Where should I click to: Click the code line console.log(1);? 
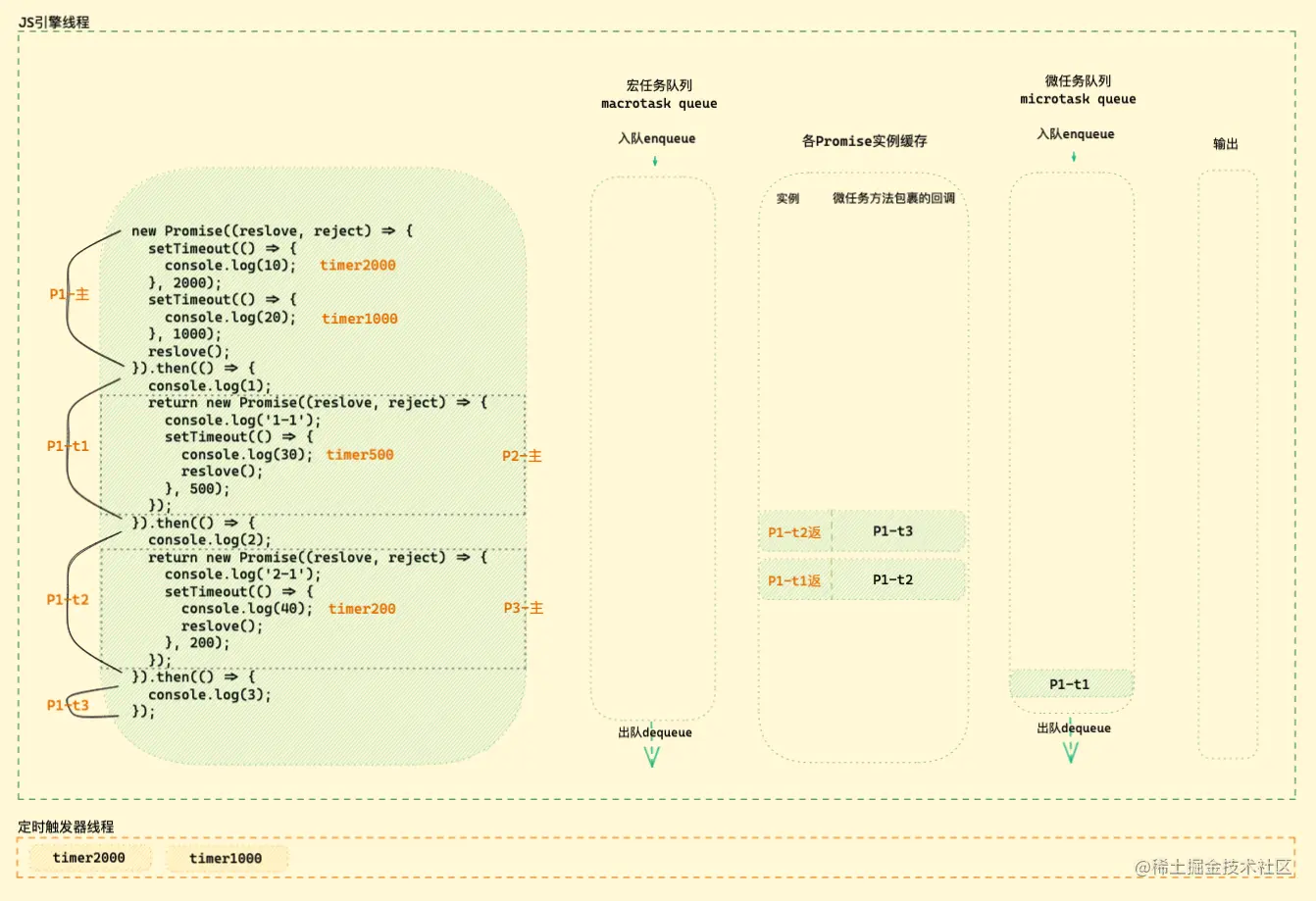(x=210, y=386)
